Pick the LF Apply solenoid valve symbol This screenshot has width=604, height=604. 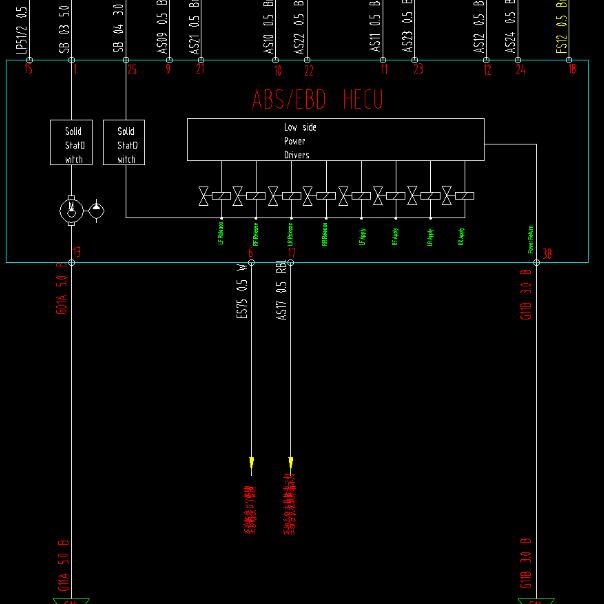[354, 196]
